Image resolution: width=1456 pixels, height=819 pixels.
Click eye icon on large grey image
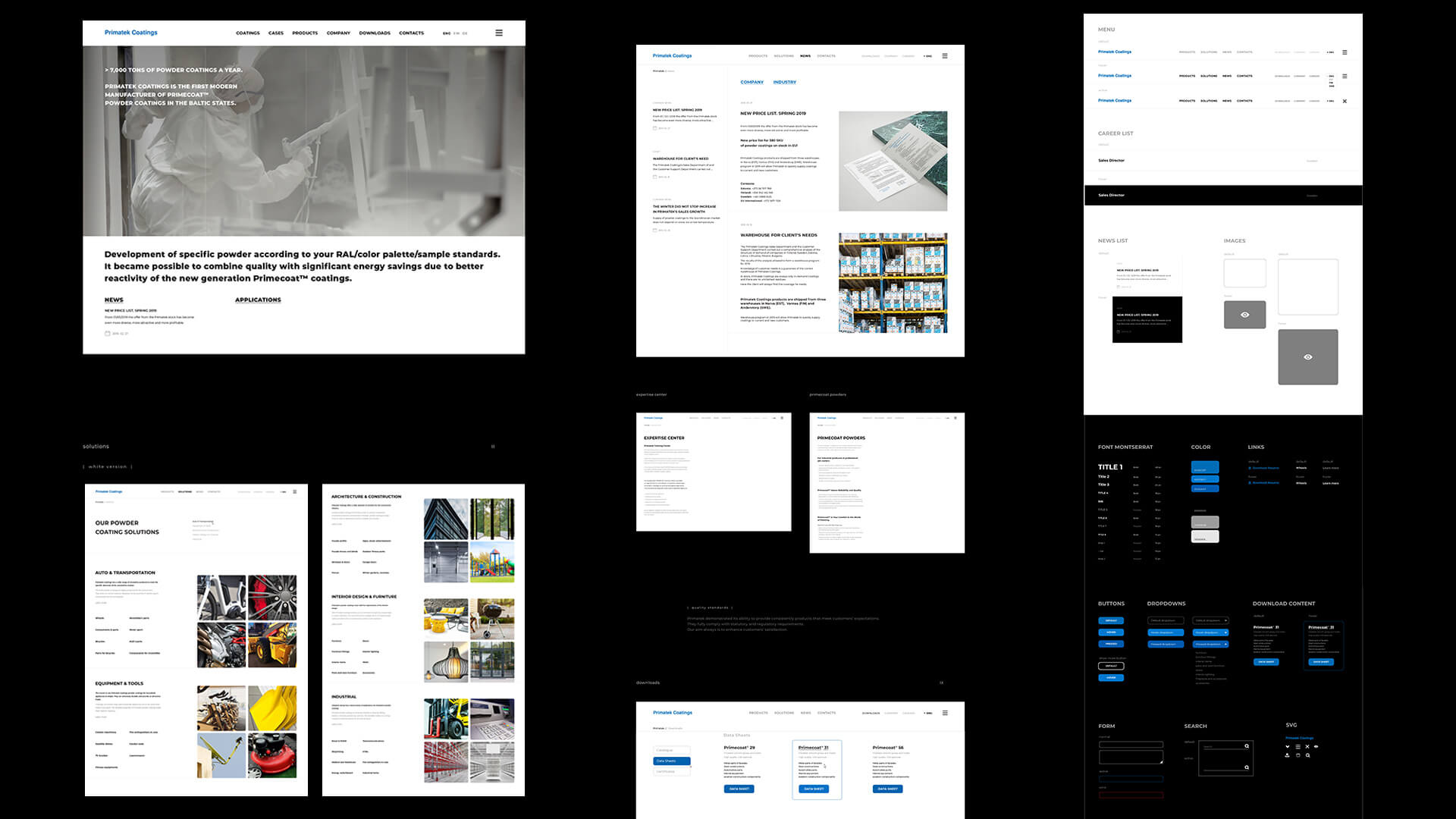[x=1307, y=356]
